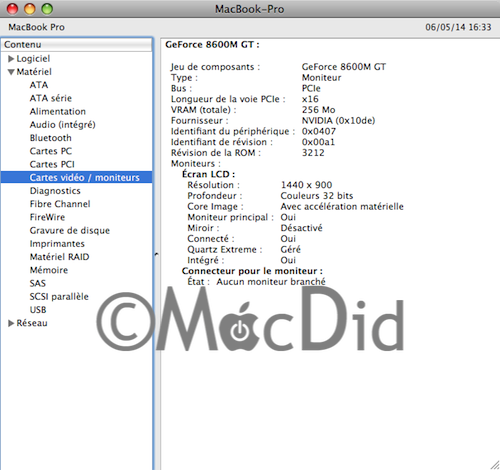Open the Bluetooth section
The image size is (500, 470).
click(51, 138)
